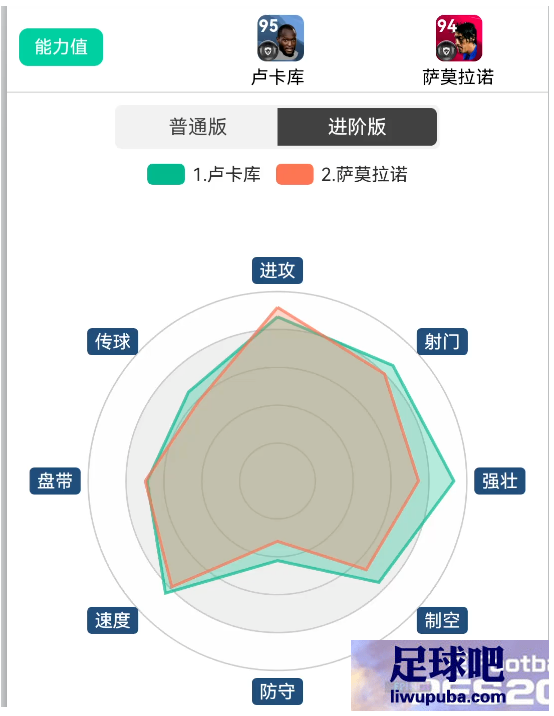554x716 pixels.
Task: Click the 1.卢卡库 legend label
Action: tap(227, 174)
